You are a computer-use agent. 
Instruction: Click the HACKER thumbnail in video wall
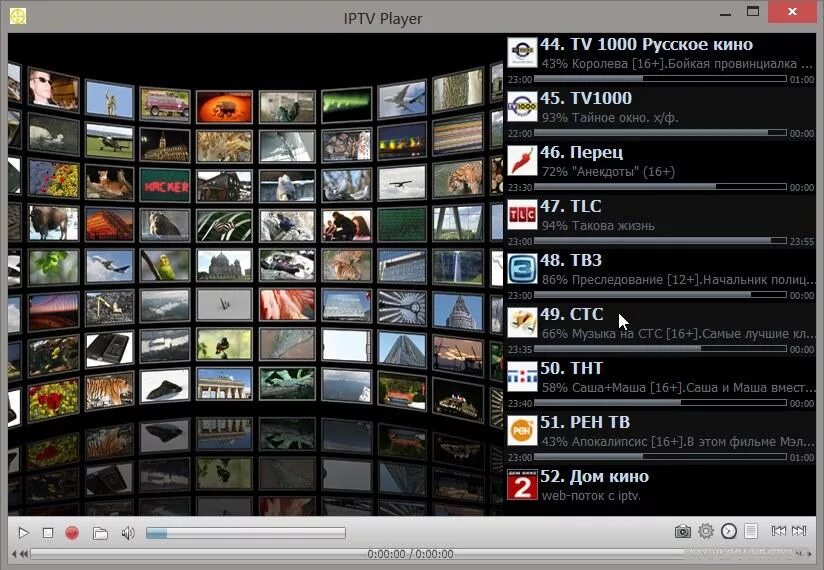coord(165,185)
